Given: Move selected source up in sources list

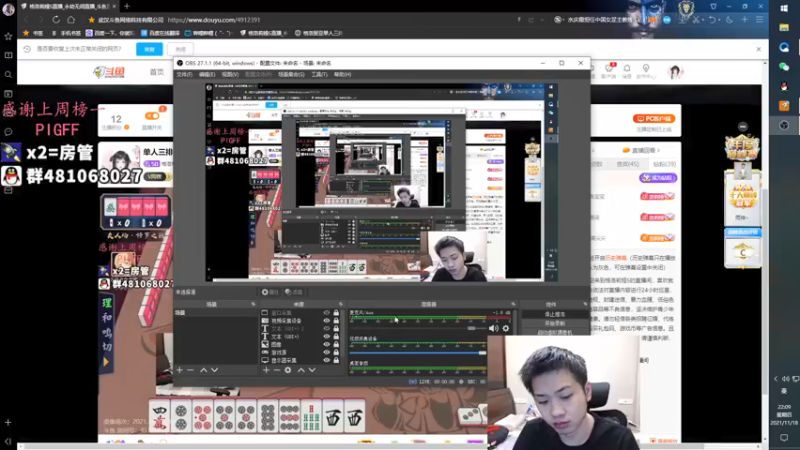Looking at the screenshot, I should click(301, 370).
